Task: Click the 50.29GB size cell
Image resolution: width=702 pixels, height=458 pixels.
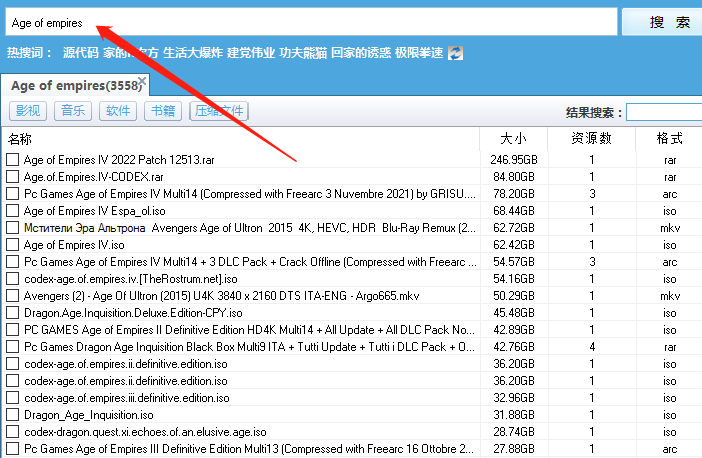Action: [x=514, y=296]
